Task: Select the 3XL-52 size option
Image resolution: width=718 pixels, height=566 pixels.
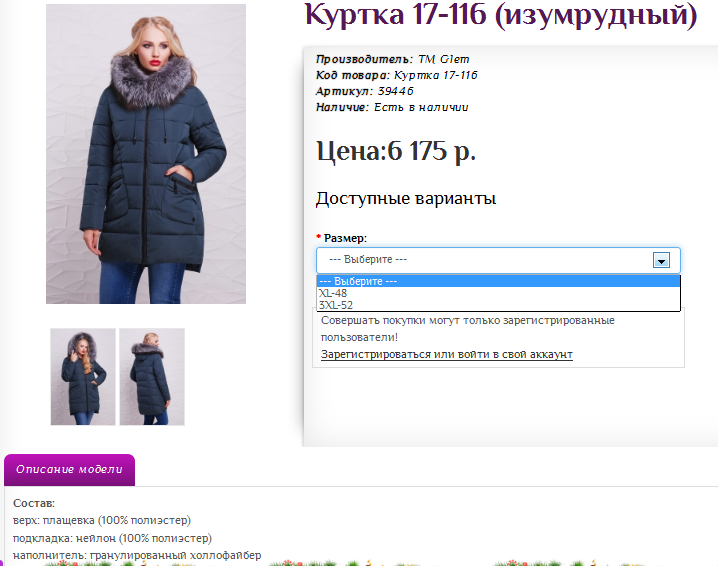Action: pyautogui.click(x=498, y=305)
